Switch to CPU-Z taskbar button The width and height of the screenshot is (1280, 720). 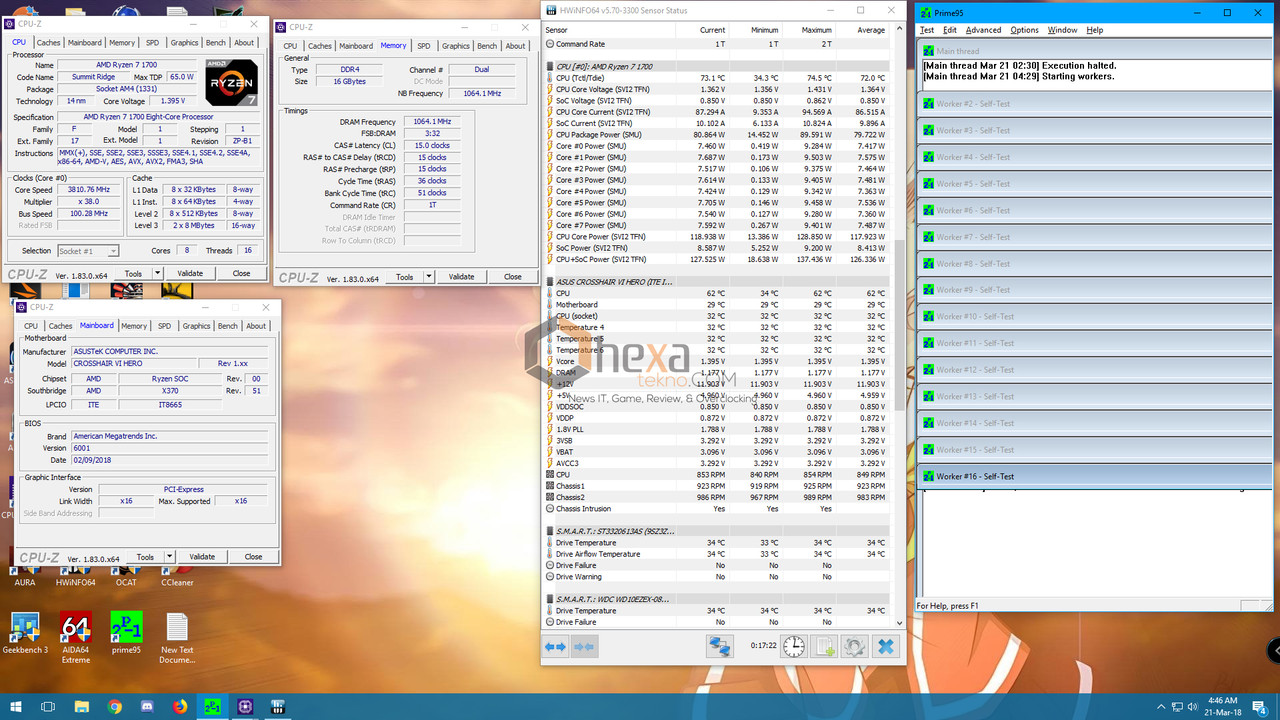point(245,706)
